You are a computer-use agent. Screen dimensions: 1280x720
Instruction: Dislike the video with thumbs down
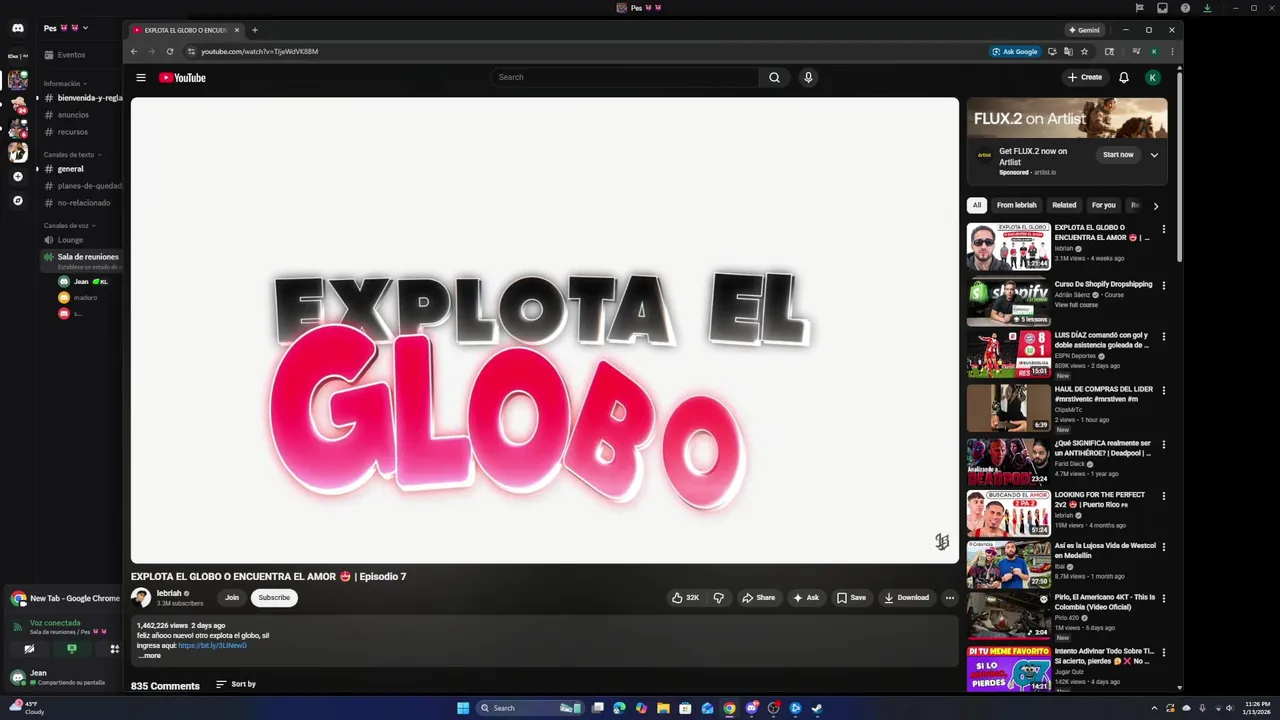tap(718, 598)
